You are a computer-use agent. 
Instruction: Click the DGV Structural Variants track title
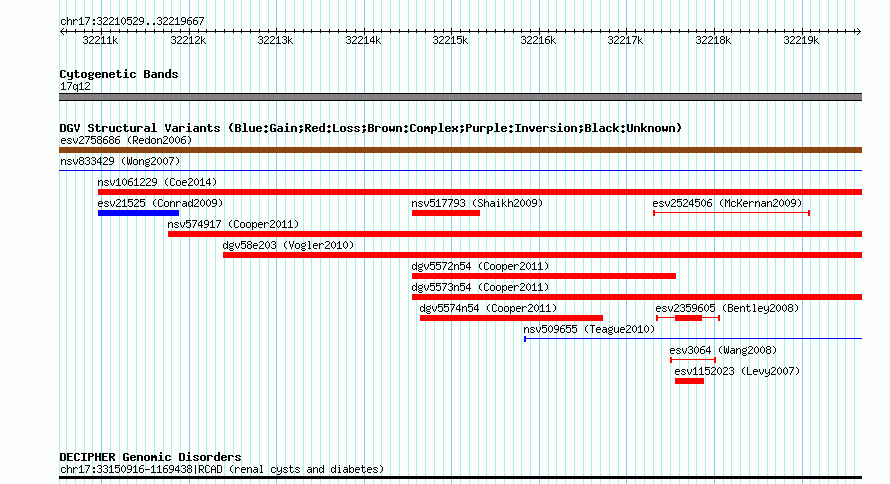[370, 128]
